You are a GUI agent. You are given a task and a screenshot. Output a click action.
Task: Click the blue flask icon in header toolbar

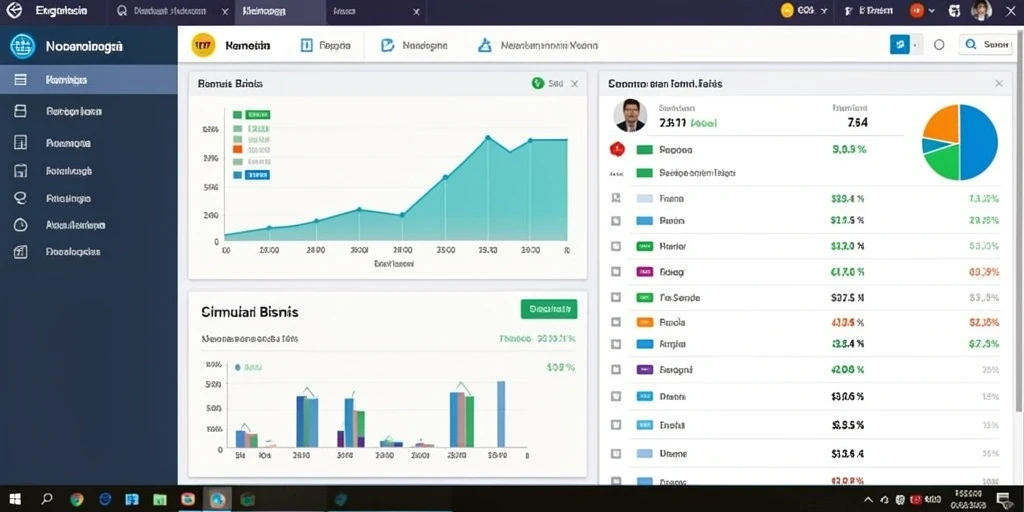coord(485,45)
